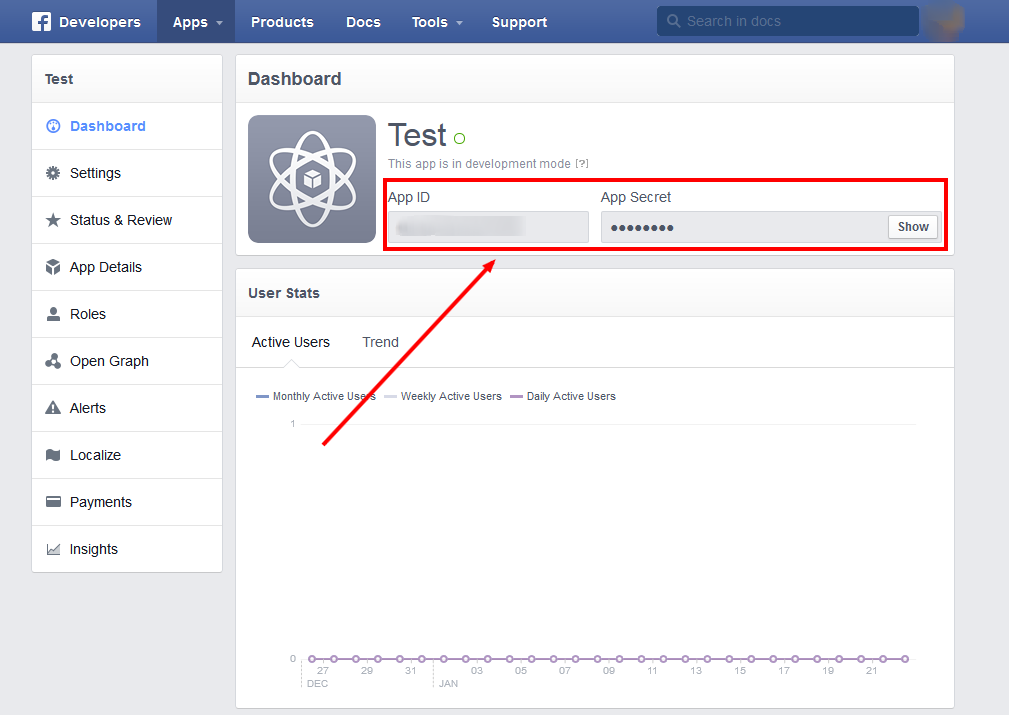Click the Open Graph nodes icon

click(x=54, y=361)
